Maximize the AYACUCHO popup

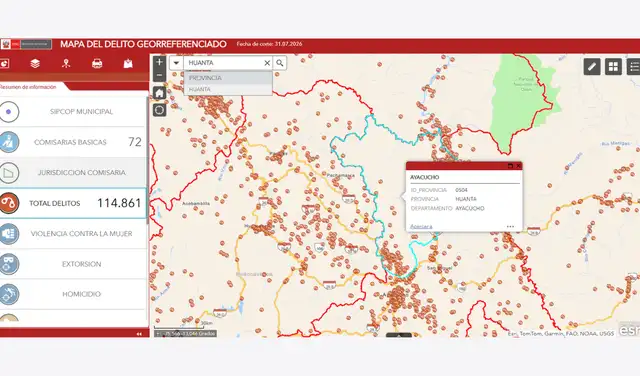point(510,166)
